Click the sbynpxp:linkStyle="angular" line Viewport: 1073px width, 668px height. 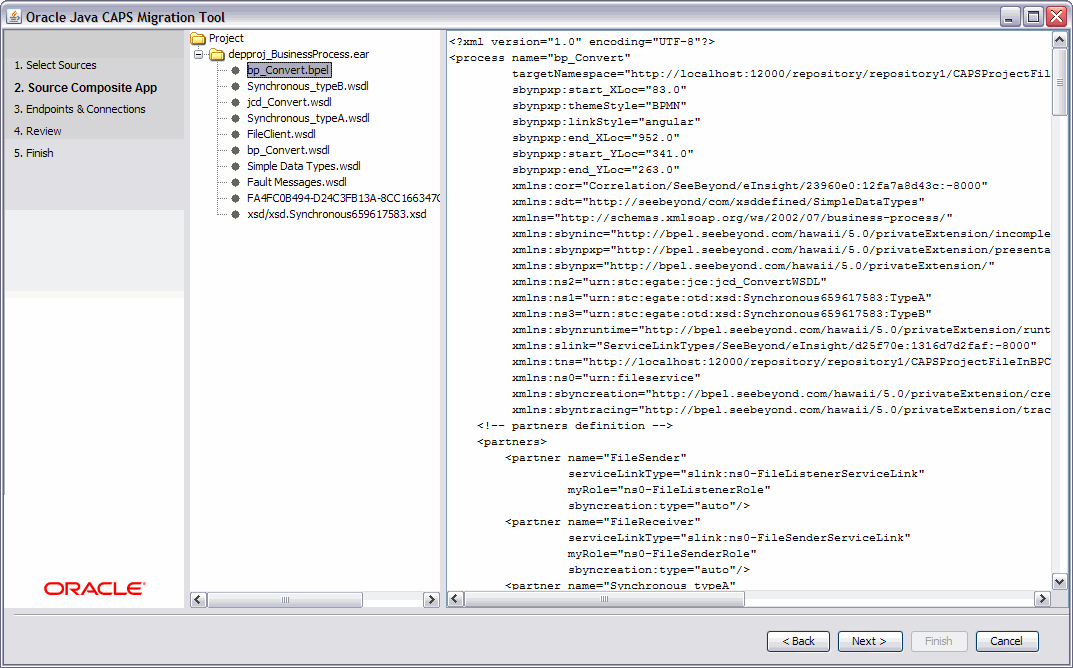606,122
